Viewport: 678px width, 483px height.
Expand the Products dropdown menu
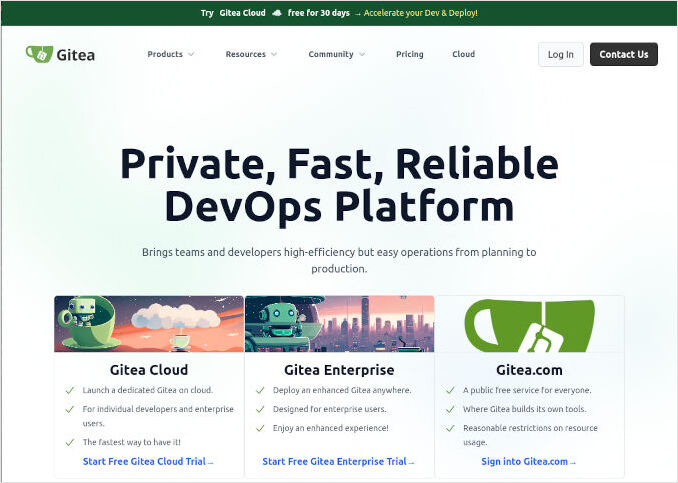(x=170, y=54)
